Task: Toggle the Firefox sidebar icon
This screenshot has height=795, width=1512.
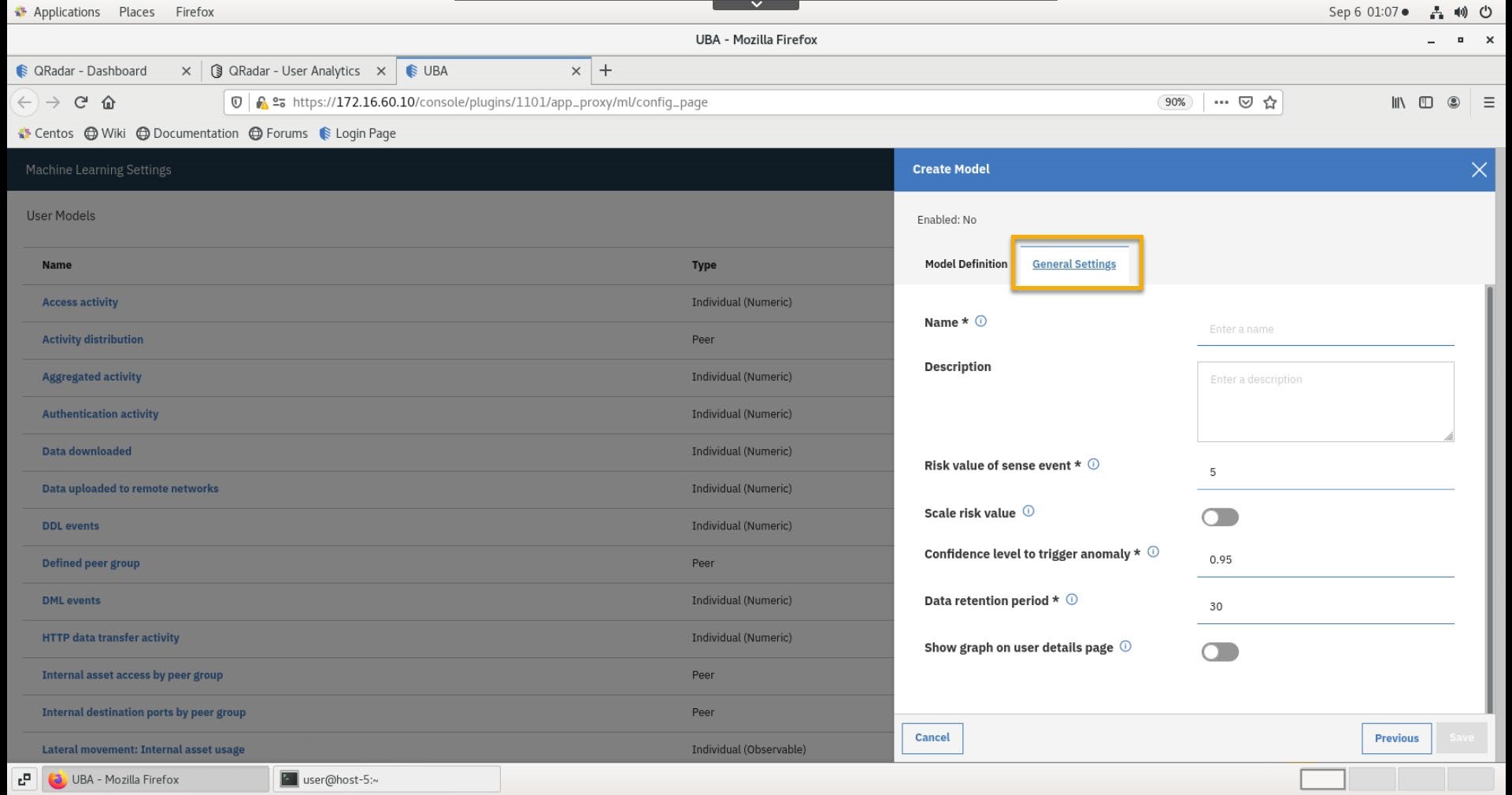Action: tap(1426, 102)
